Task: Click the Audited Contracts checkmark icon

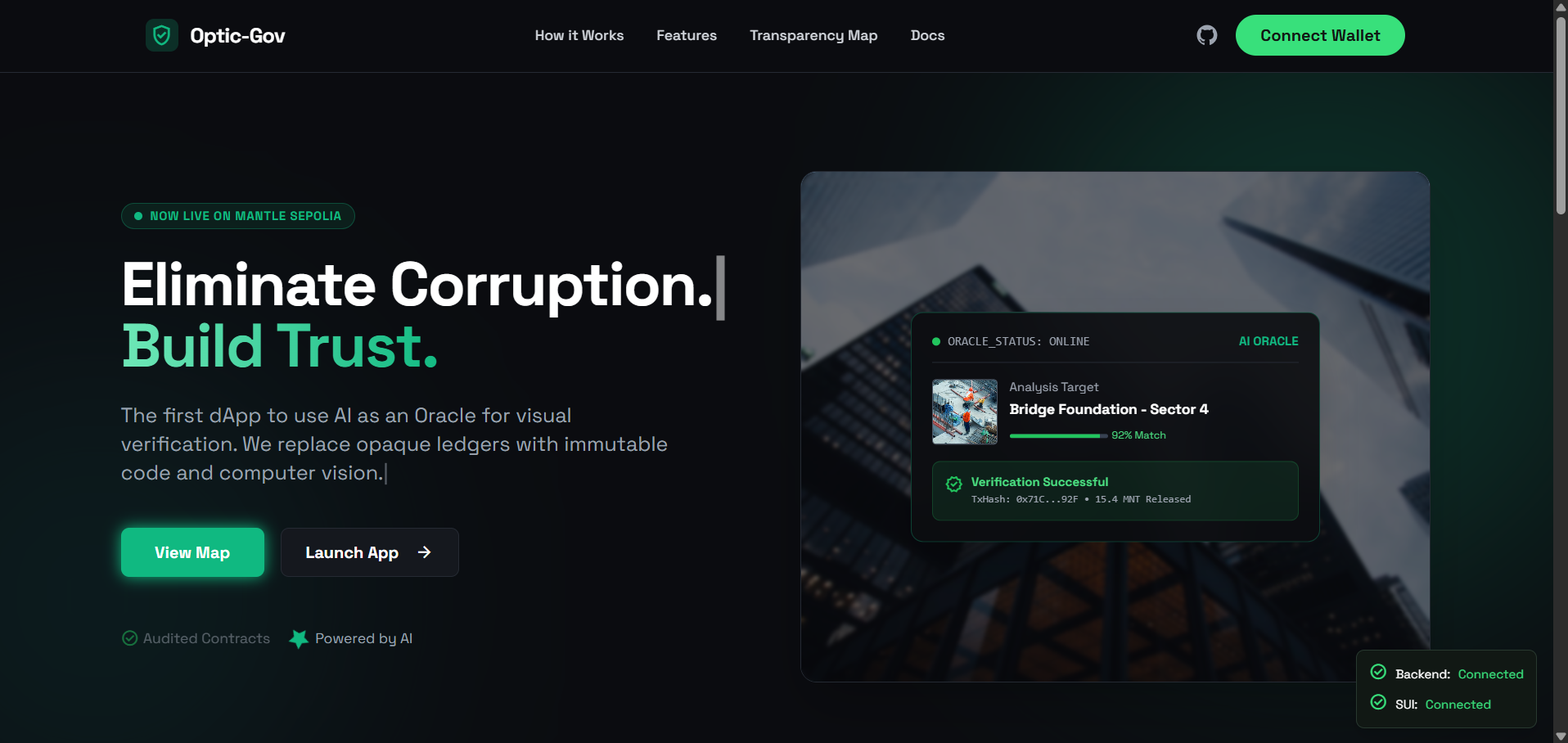Action: pyautogui.click(x=129, y=638)
